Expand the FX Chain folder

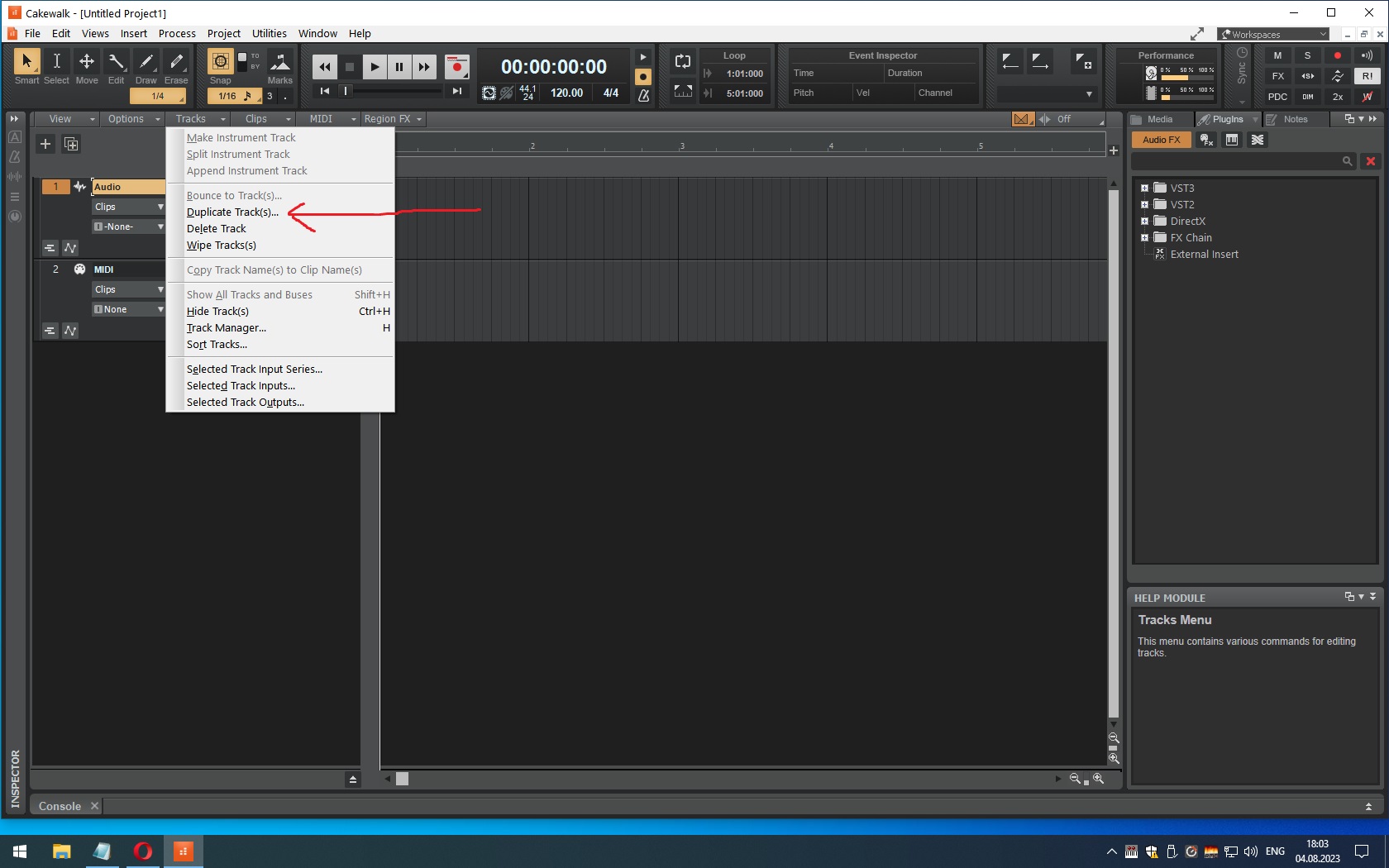(1144, 238)
